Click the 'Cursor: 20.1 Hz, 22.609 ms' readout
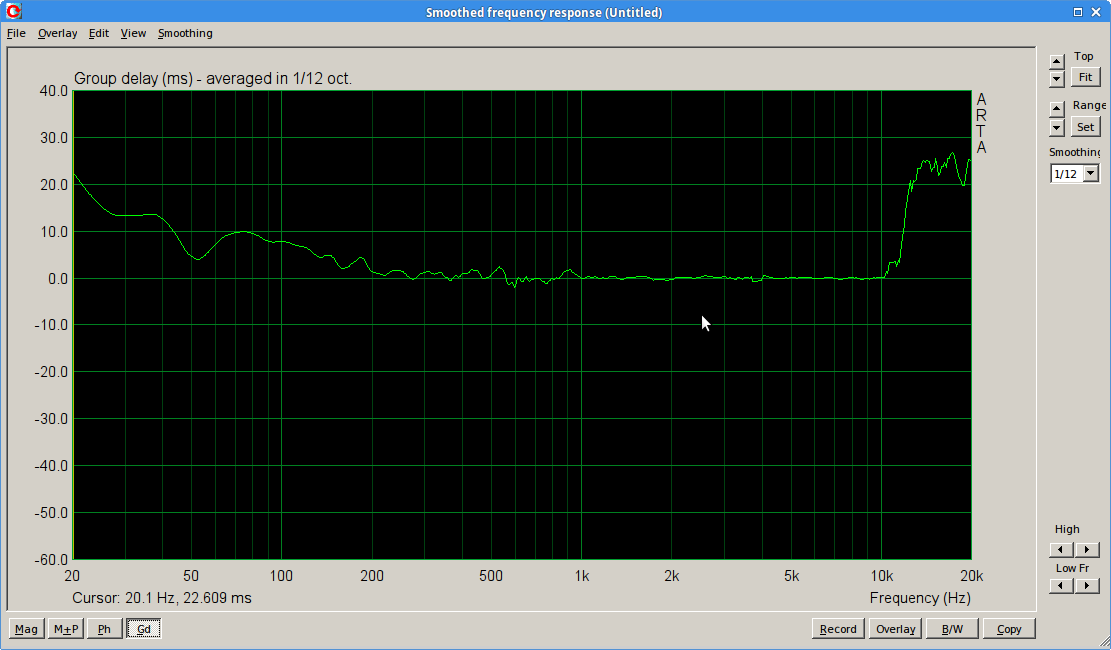 pos(162,598)
